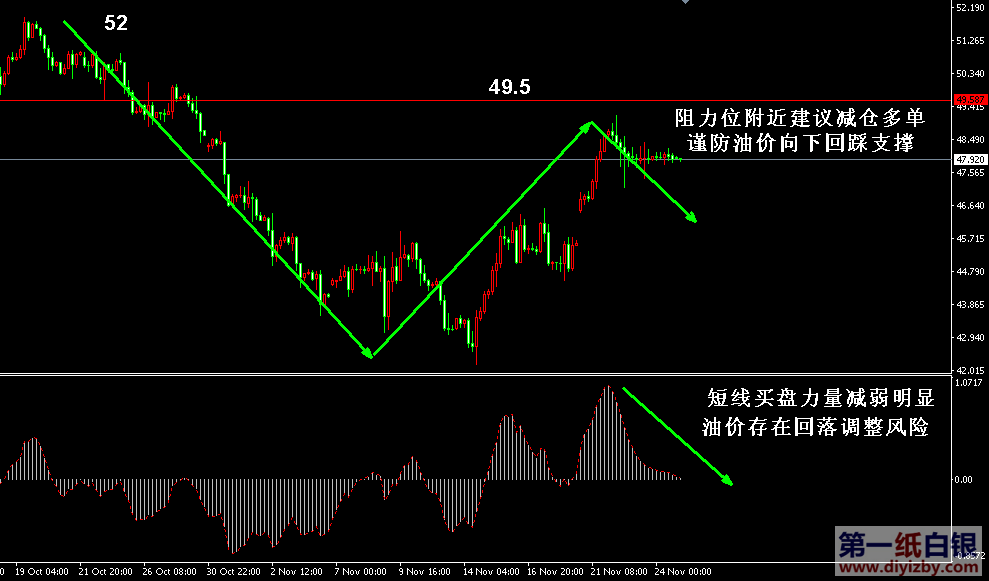Click the 47.920 current price tag
Image resolution: width=989 pixels, height=581 pixels.
pos(970,159)
